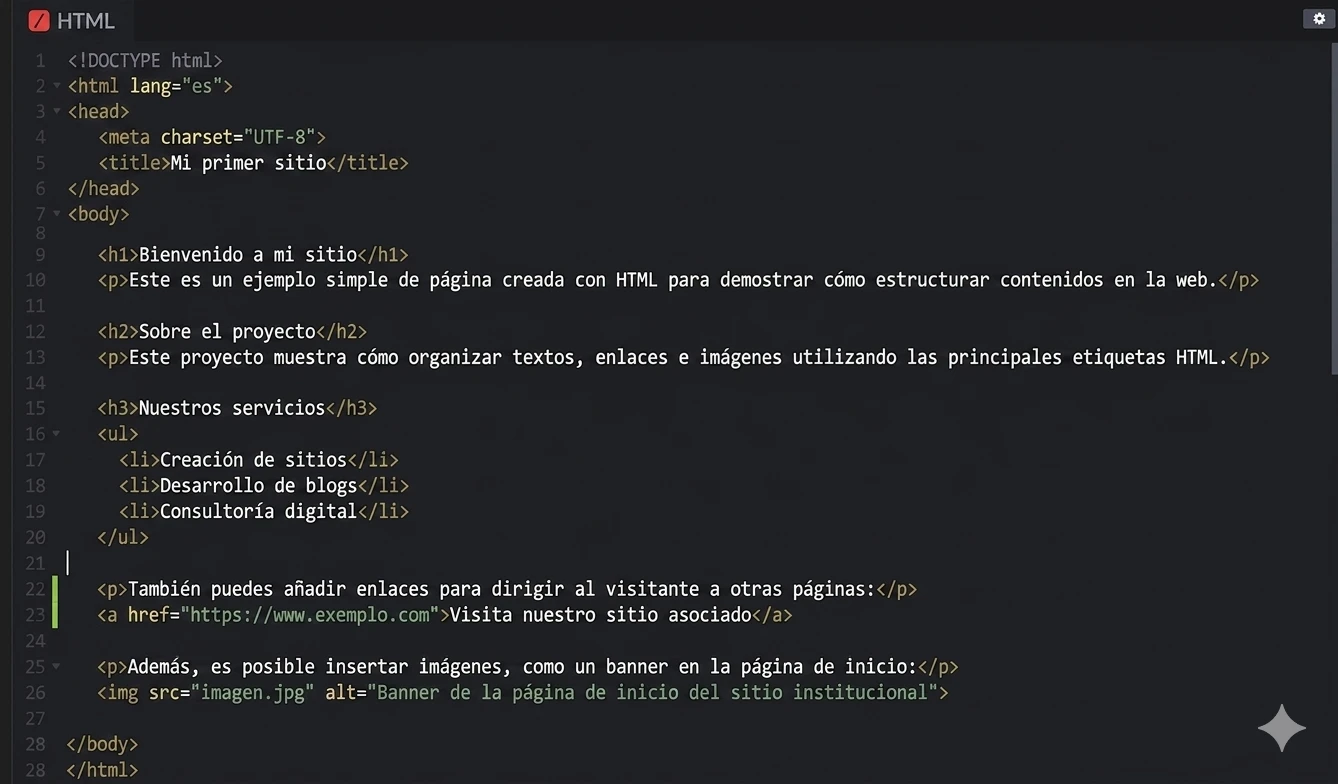The height and width of the screenshot is (784, 1338).
Task: Open the HTML editor settings gear
Action: click(1319, 18)
